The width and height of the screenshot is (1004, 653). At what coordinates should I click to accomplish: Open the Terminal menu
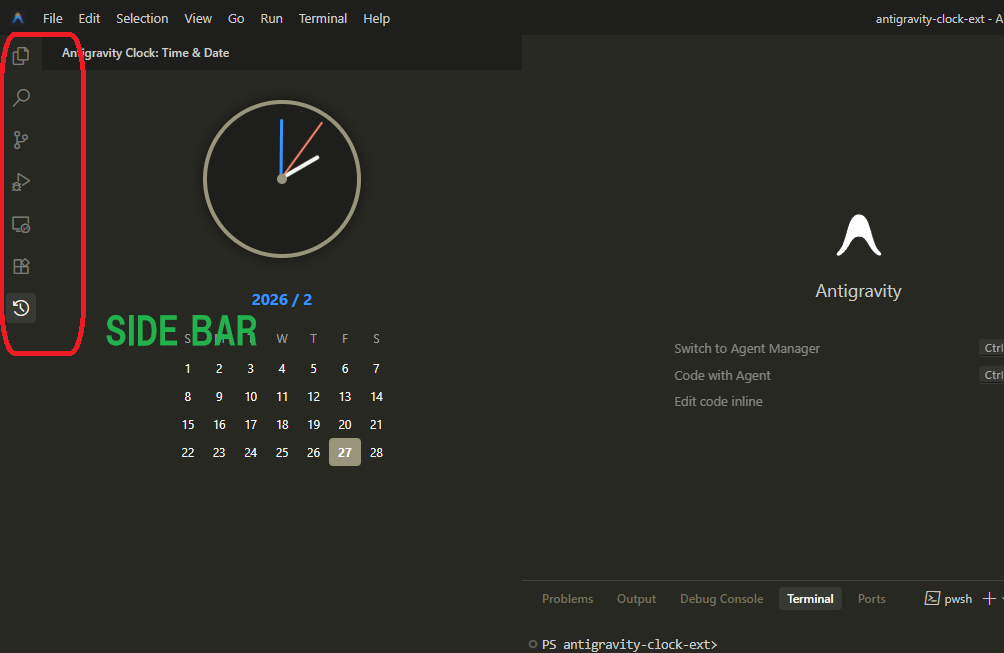pos(322,18)
